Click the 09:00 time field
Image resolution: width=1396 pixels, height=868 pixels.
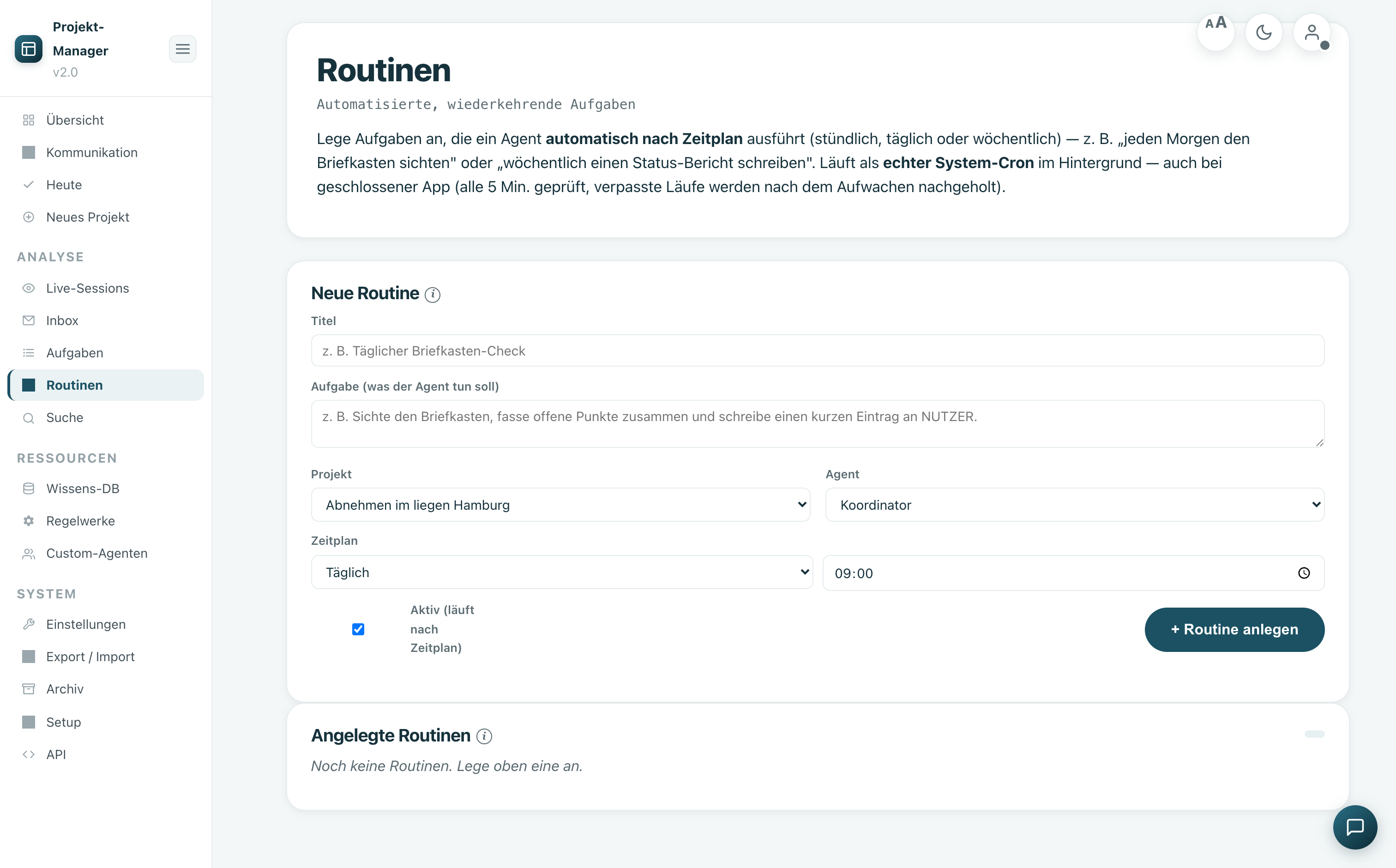tap(1073, 573)
